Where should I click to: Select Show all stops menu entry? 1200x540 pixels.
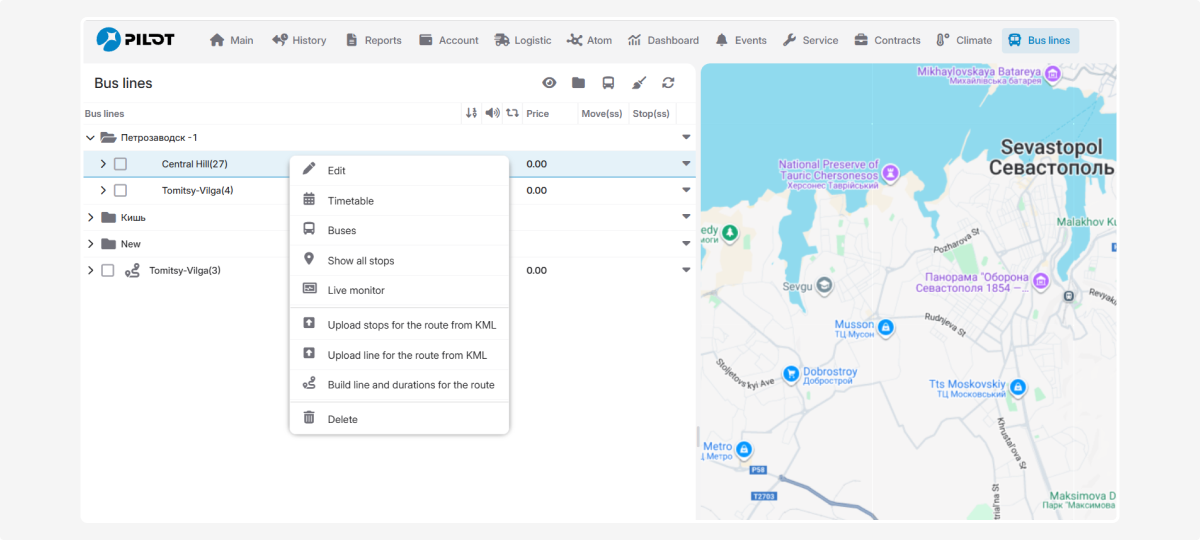(x=360, y=261)
